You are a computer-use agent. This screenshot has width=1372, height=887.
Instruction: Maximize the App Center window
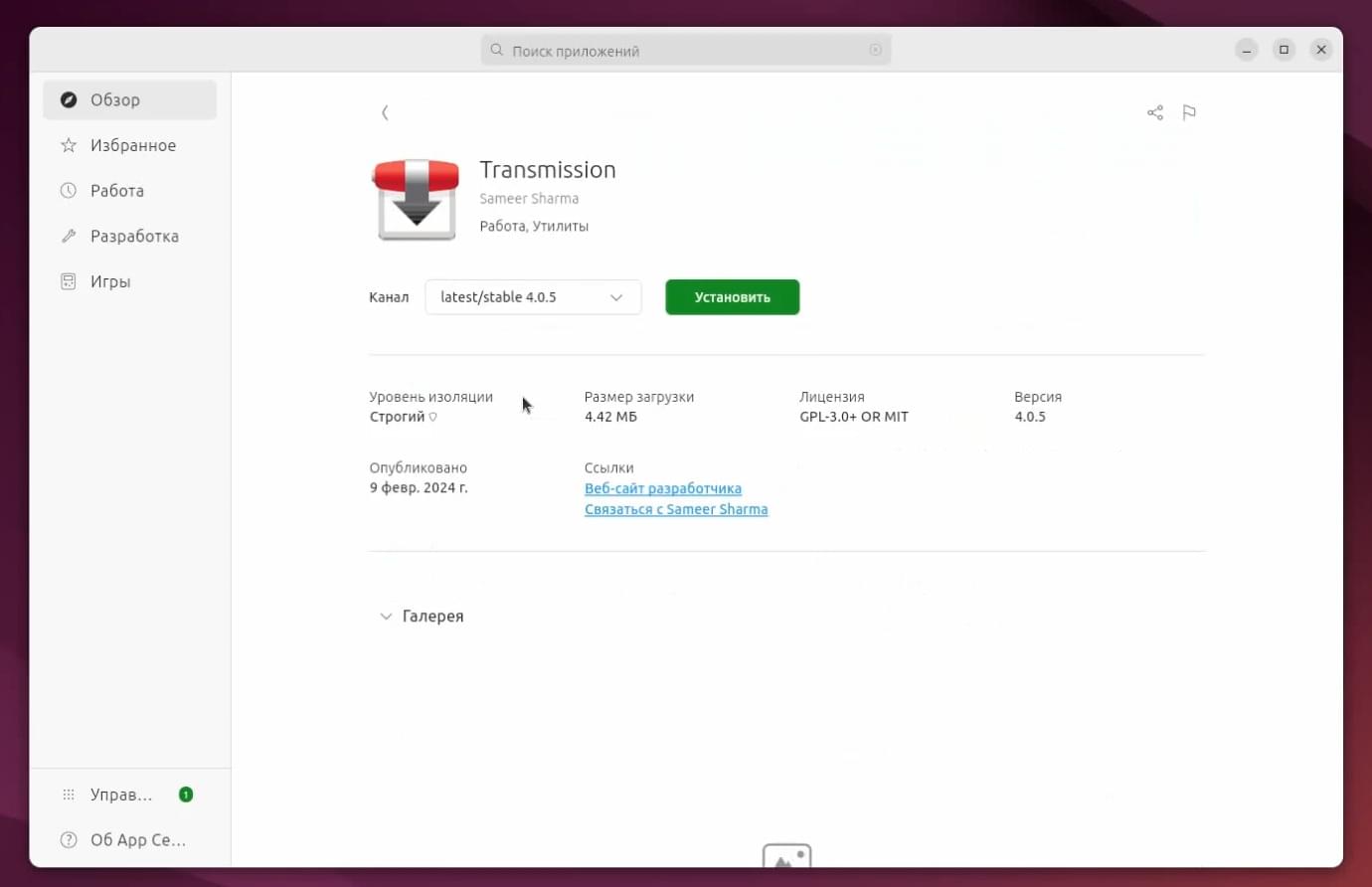[x=1284, y=50]
